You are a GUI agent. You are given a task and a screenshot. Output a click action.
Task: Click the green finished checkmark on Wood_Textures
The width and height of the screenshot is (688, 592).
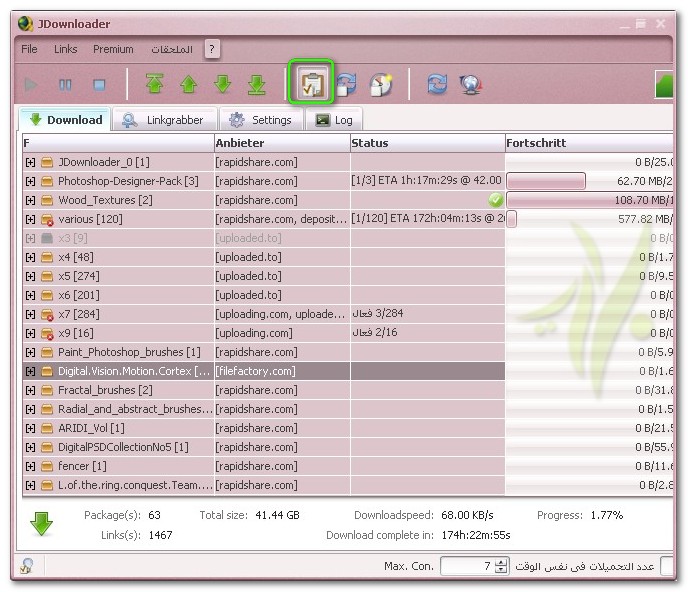(496, 200)
